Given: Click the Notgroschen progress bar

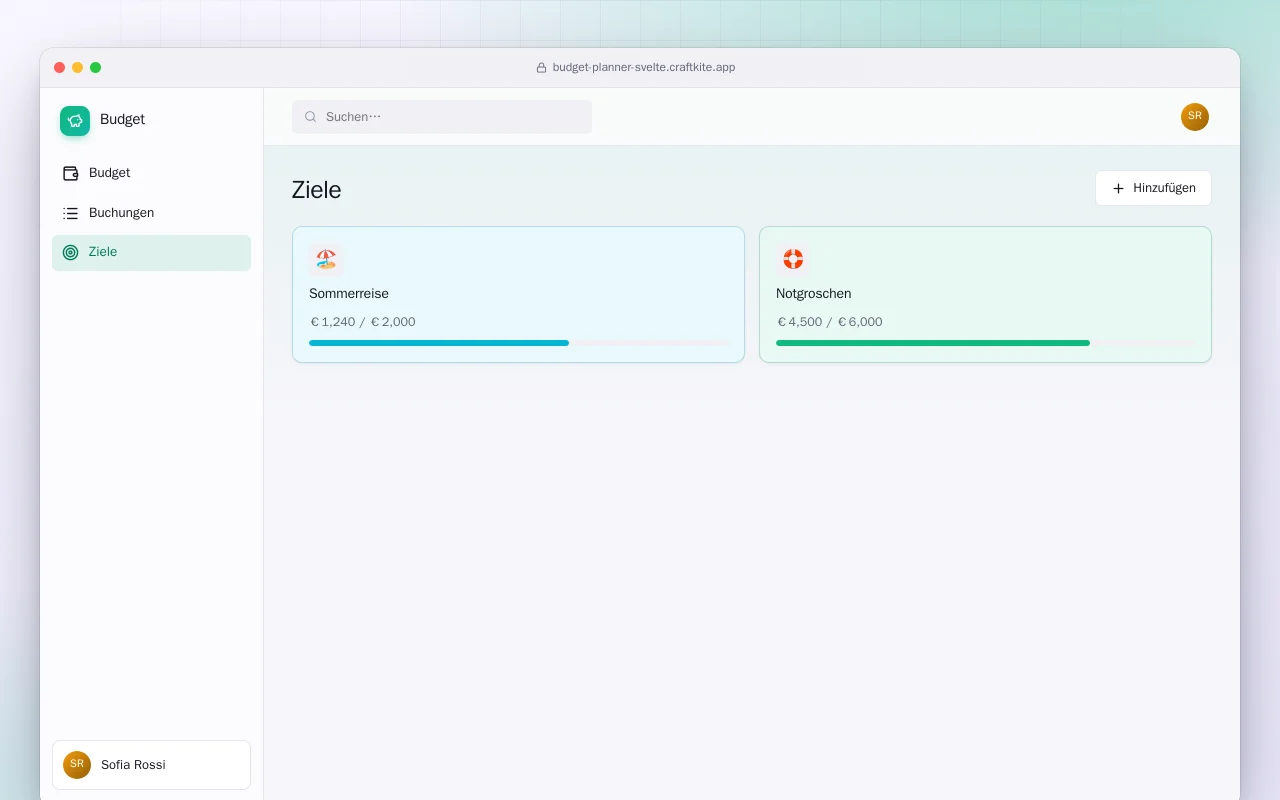Looking at the screenshot, I should 985,343.
